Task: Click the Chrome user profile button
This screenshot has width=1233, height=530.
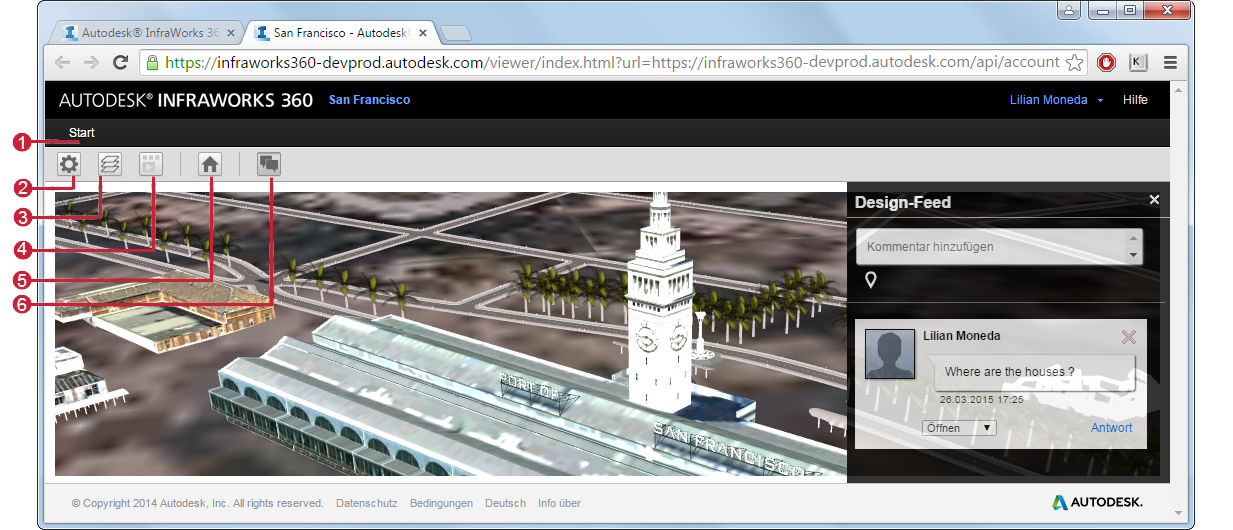Action: tap(1069, 10)
